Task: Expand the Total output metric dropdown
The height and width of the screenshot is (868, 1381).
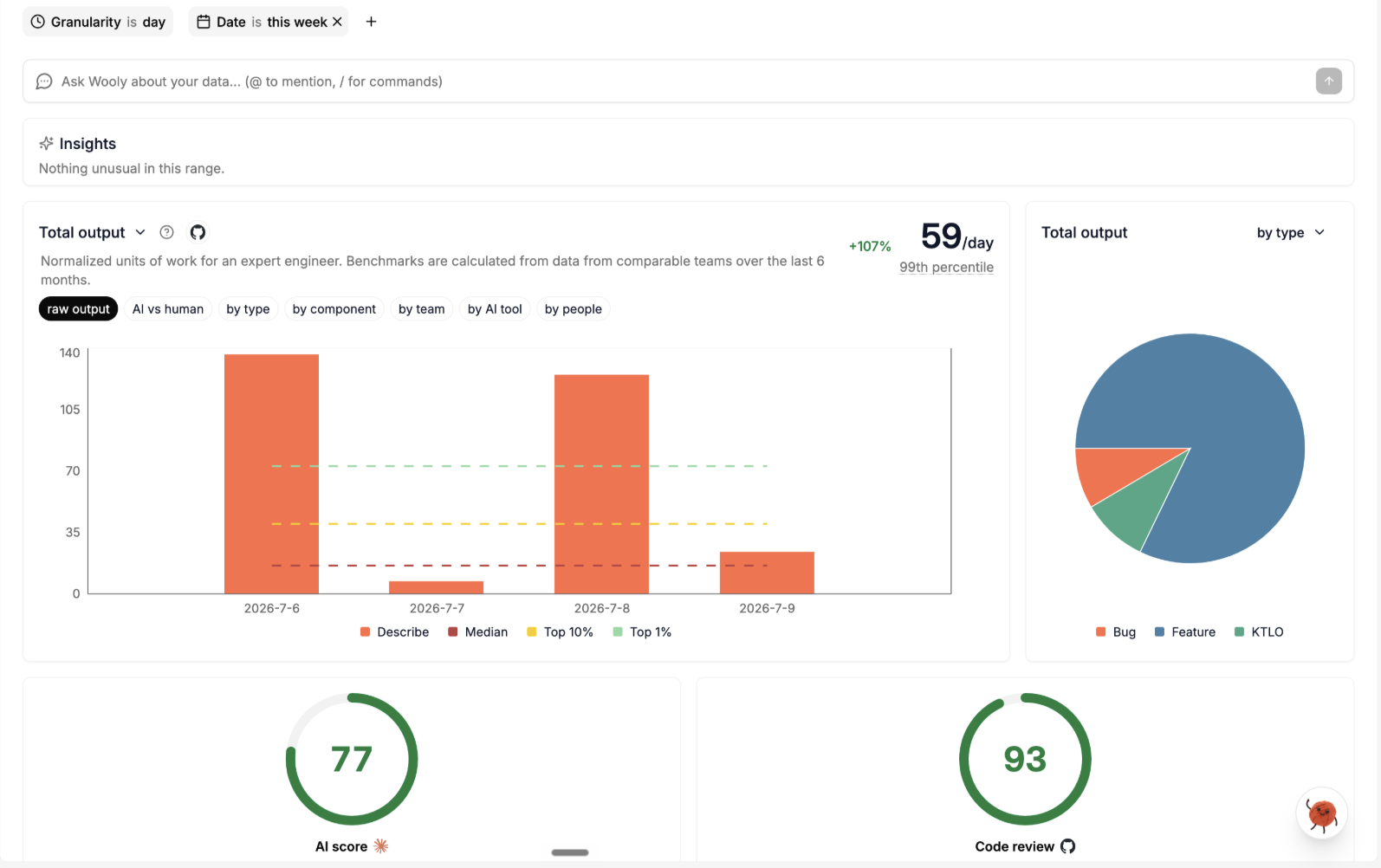Action: pos(140,232)
